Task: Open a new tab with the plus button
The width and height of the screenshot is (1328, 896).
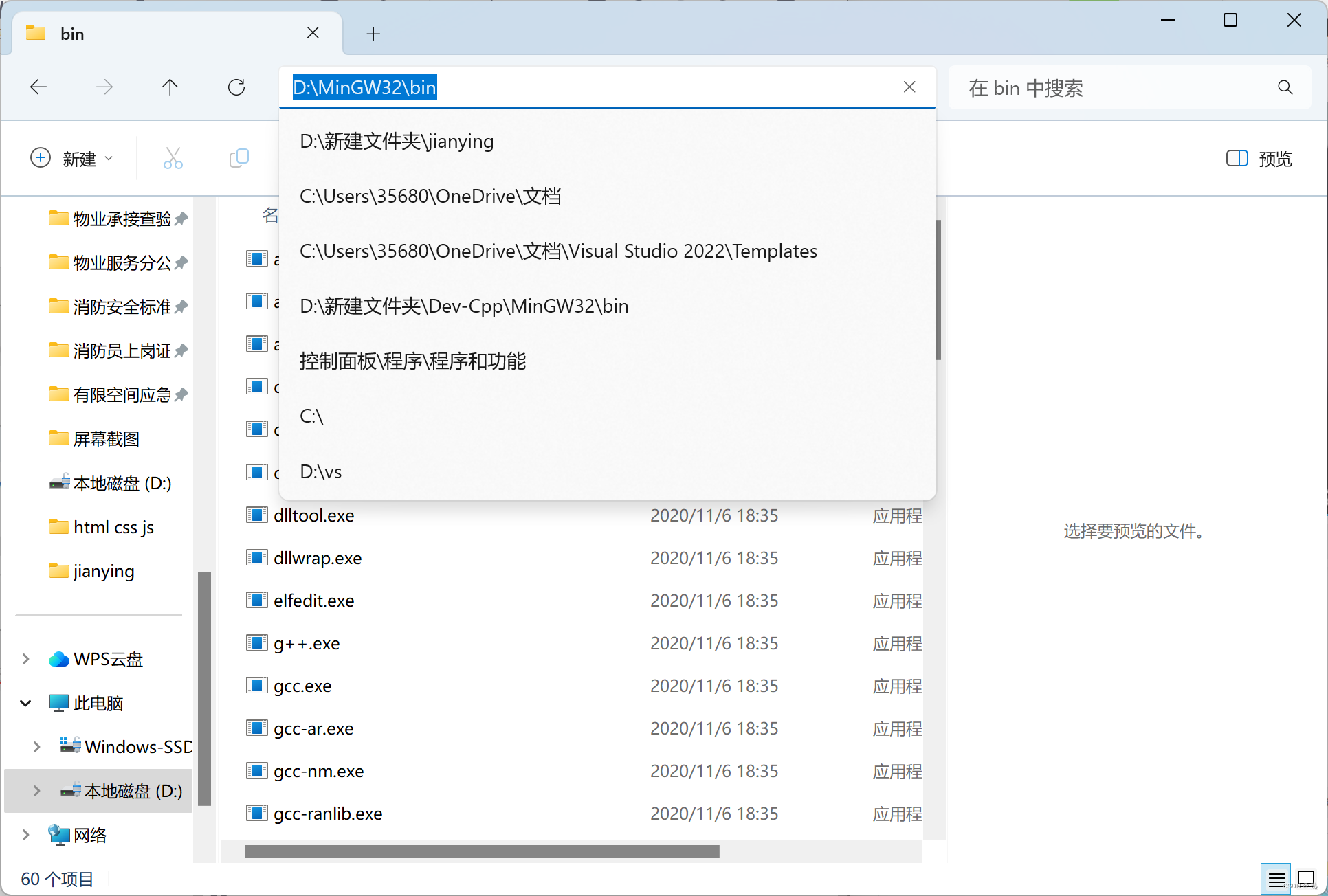Action: [x=373, y=34]
